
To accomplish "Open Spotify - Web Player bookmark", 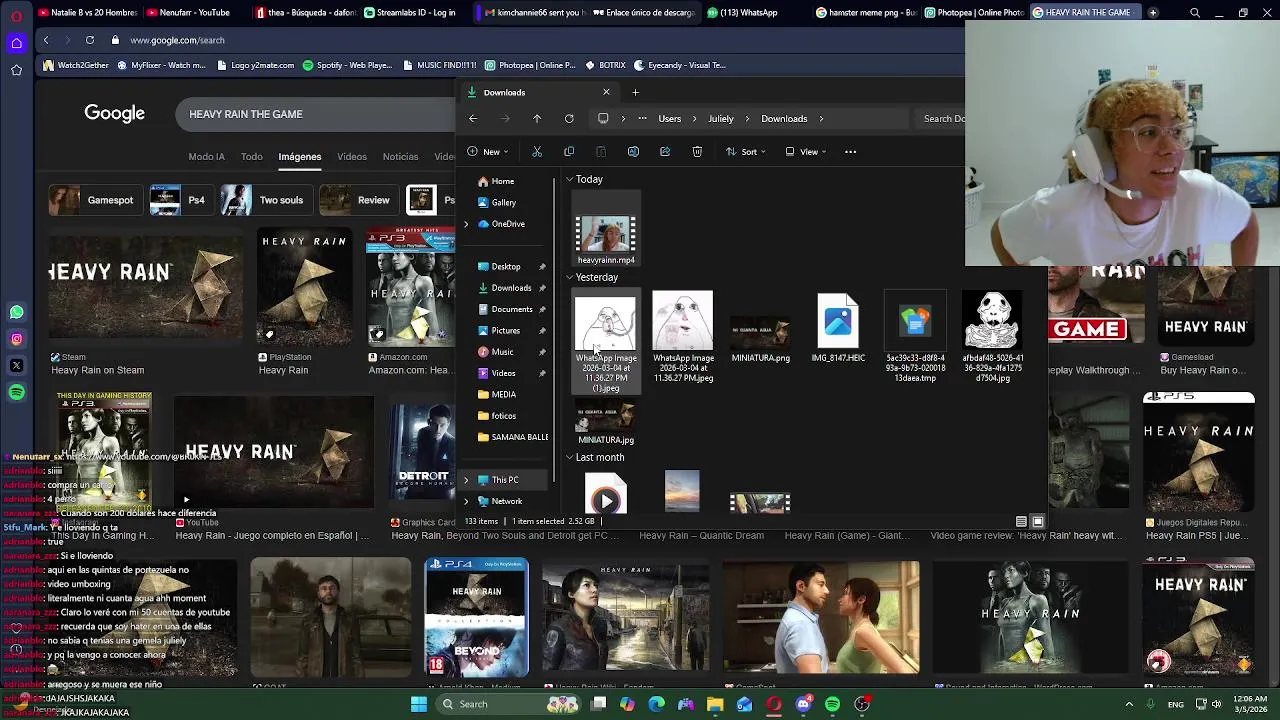I will pos(347,65).
